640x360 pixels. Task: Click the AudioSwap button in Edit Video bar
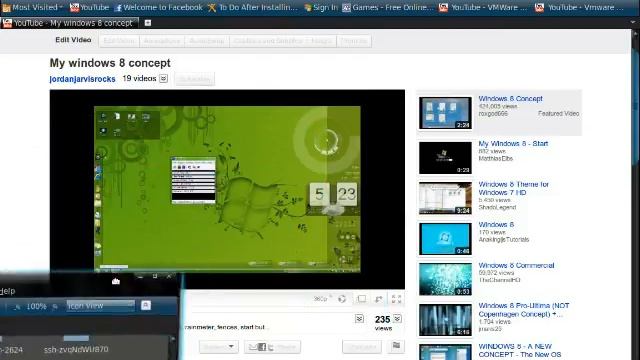207,41
